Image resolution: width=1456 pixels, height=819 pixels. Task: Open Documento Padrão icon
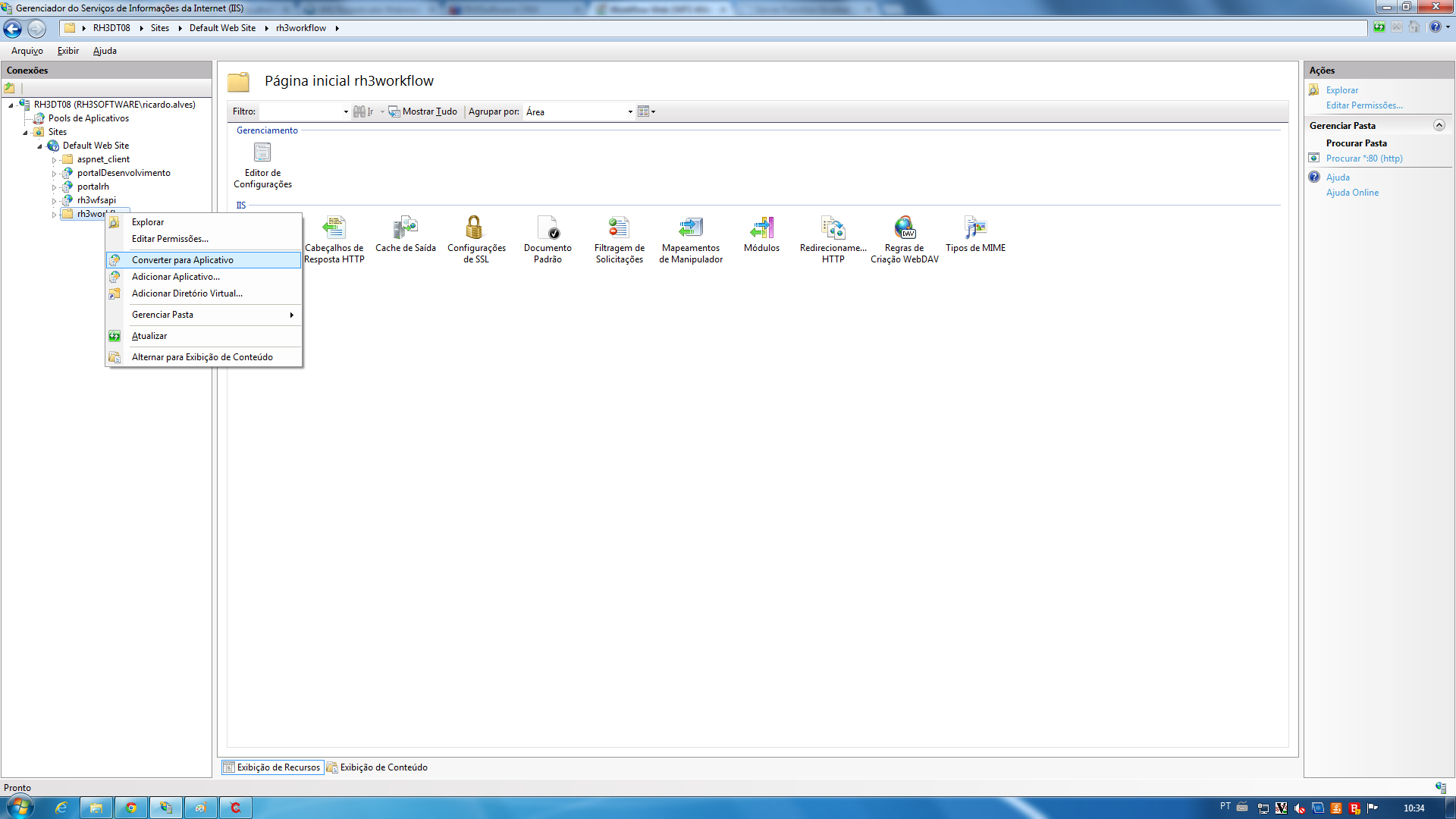coord(548,228)
